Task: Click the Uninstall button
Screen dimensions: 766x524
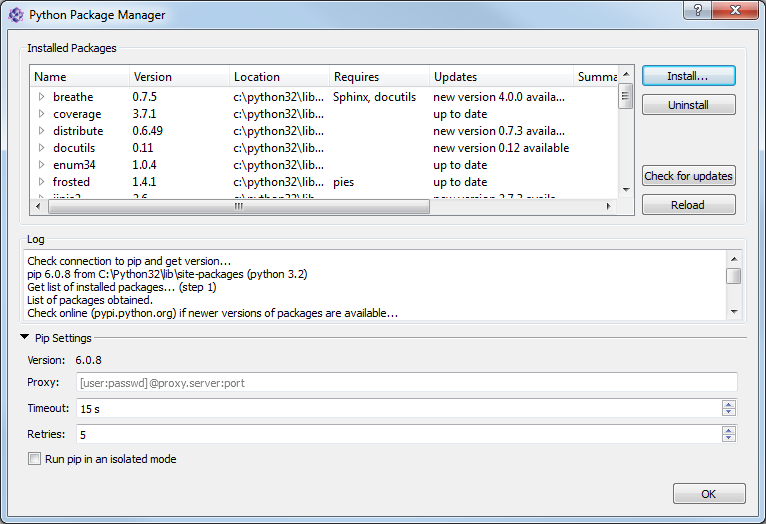Action: click(x=688, y=105)
